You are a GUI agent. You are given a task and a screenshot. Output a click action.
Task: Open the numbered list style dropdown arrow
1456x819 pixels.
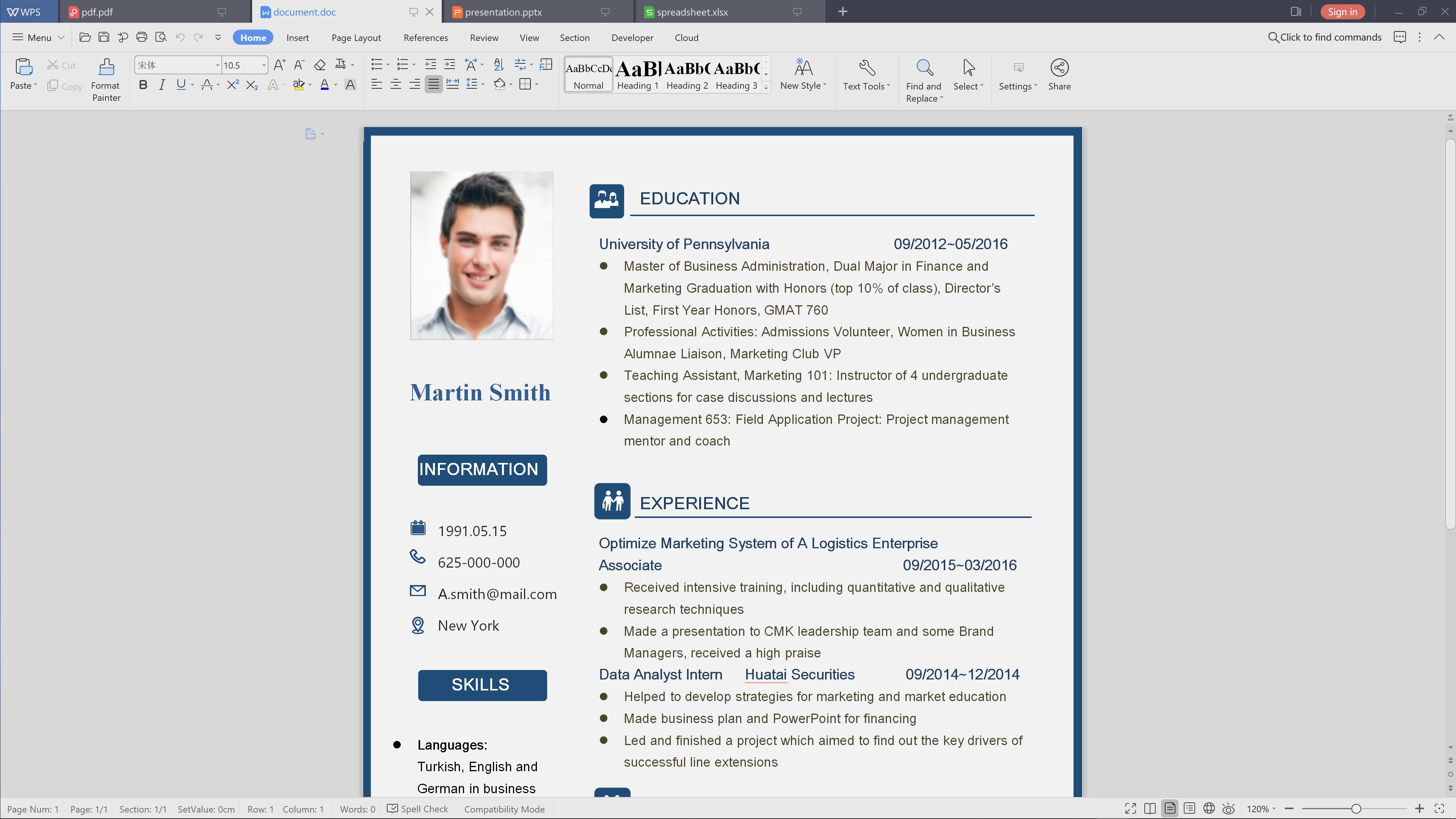pos(414,64)
